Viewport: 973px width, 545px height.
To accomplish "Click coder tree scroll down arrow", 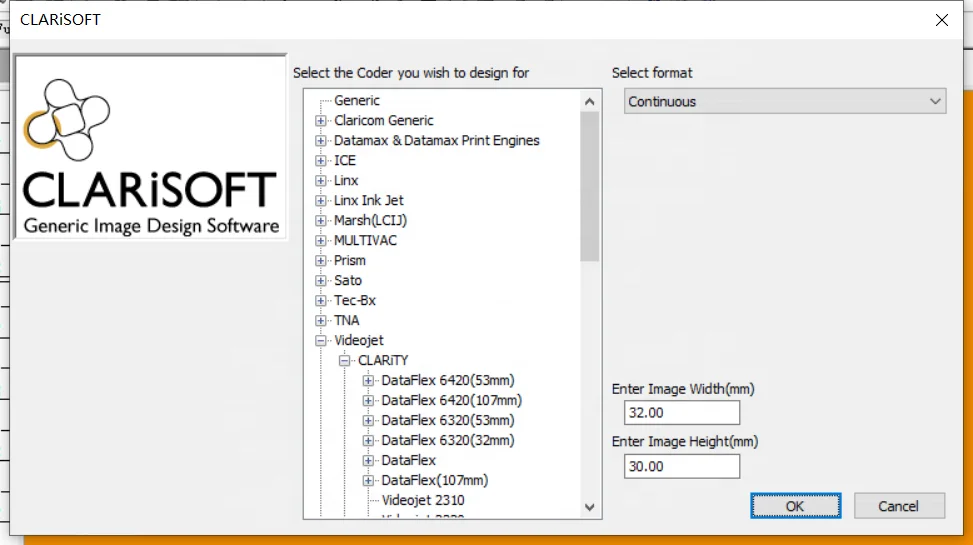I will coord(590,507).
